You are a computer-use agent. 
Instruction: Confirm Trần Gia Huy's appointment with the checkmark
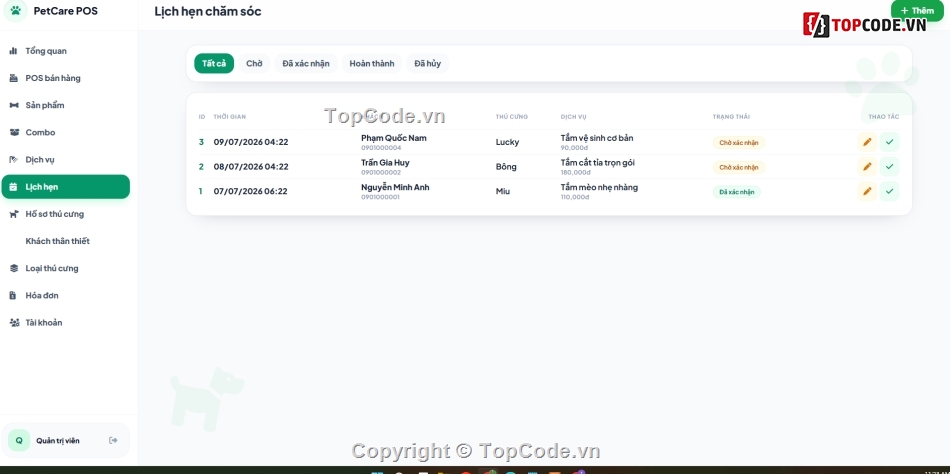point(889,167)
